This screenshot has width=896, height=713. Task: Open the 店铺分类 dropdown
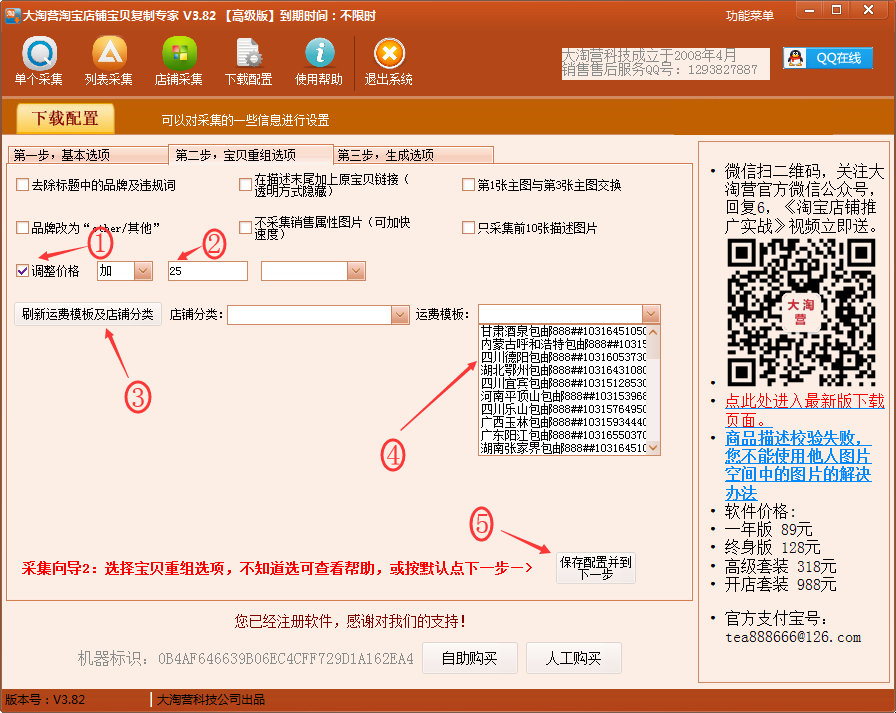[400, 314]
